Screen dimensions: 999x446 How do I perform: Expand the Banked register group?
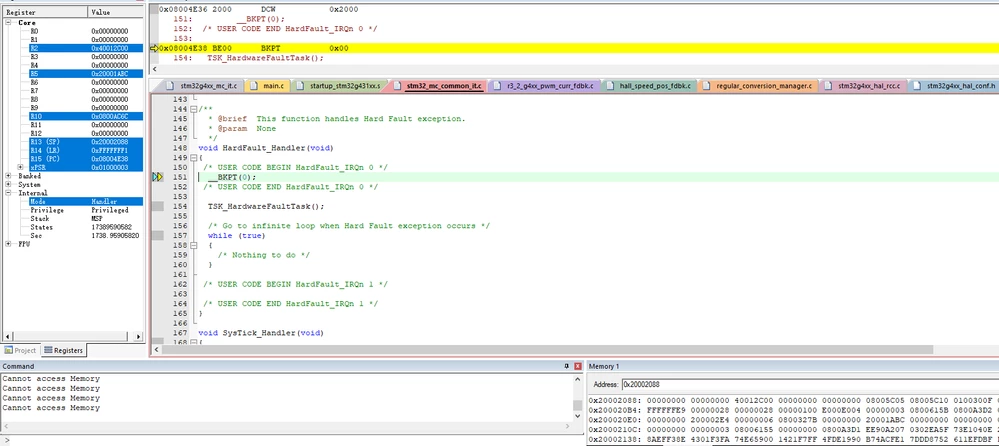tap(9, 176)
